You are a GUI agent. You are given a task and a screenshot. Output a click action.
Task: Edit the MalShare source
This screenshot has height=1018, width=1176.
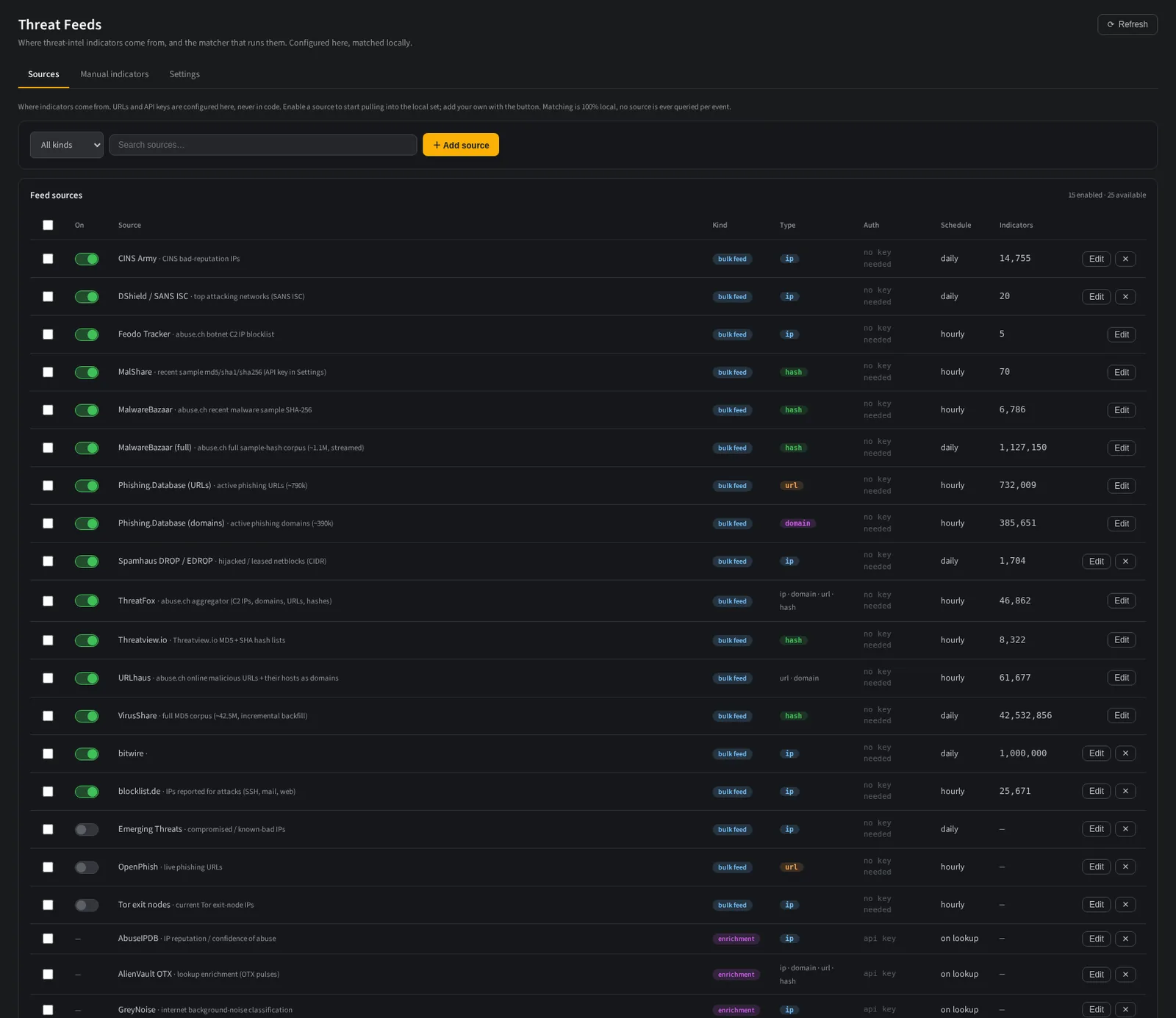(1121, 373)
